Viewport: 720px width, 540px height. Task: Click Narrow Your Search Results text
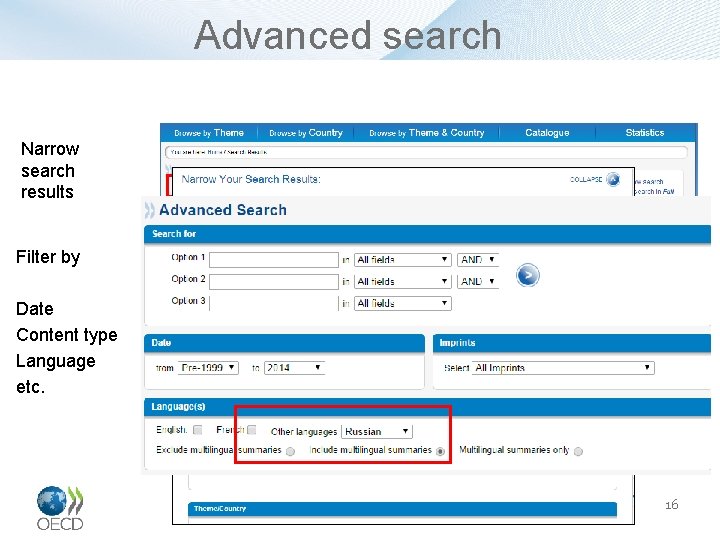point(251,179)
